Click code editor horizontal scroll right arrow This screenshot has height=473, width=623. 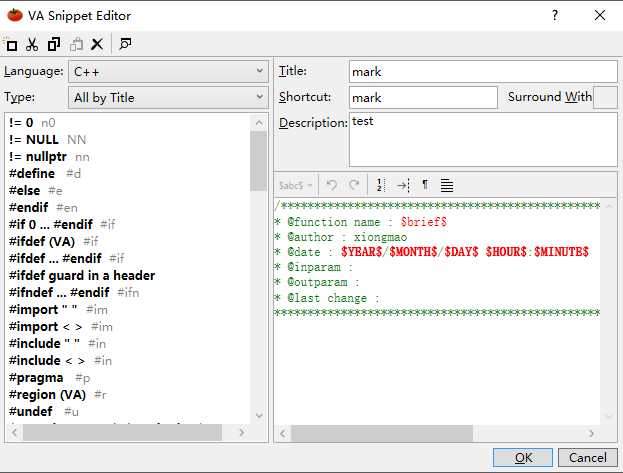click(x=592, y=433)
